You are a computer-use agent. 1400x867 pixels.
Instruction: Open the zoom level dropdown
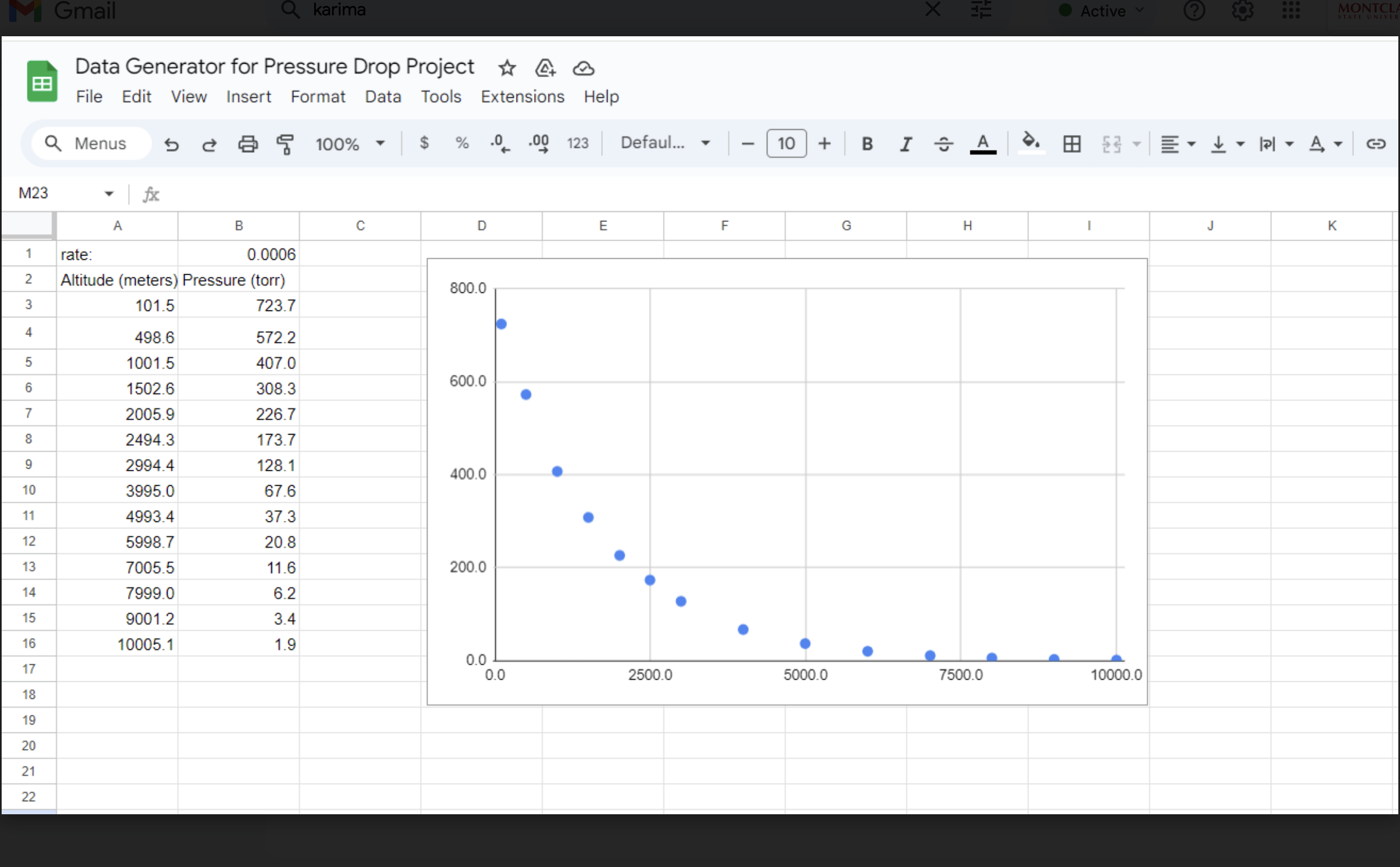click(x=351, y=144)
